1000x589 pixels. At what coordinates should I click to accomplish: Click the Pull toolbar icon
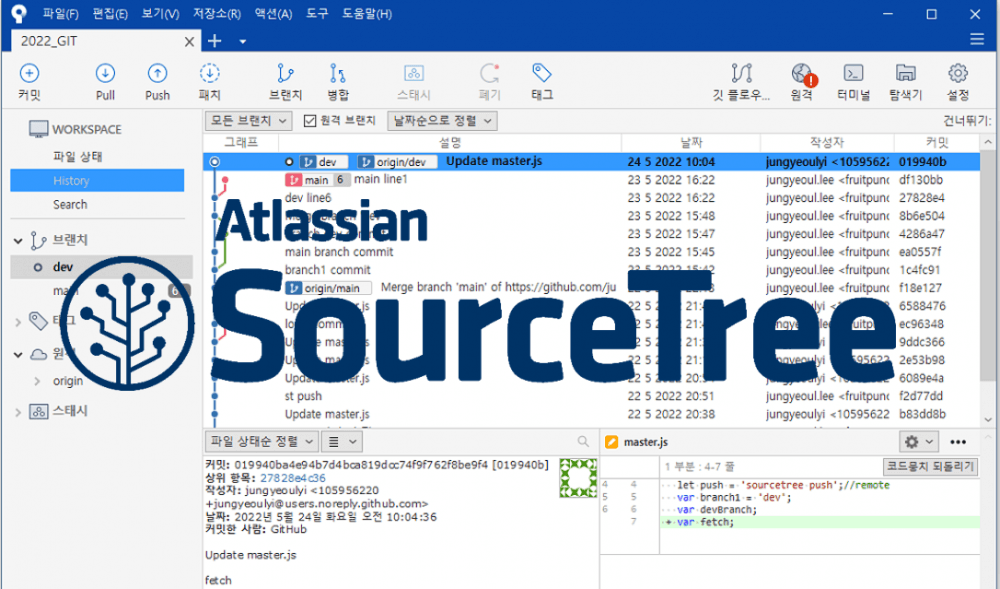coord(105,73)
